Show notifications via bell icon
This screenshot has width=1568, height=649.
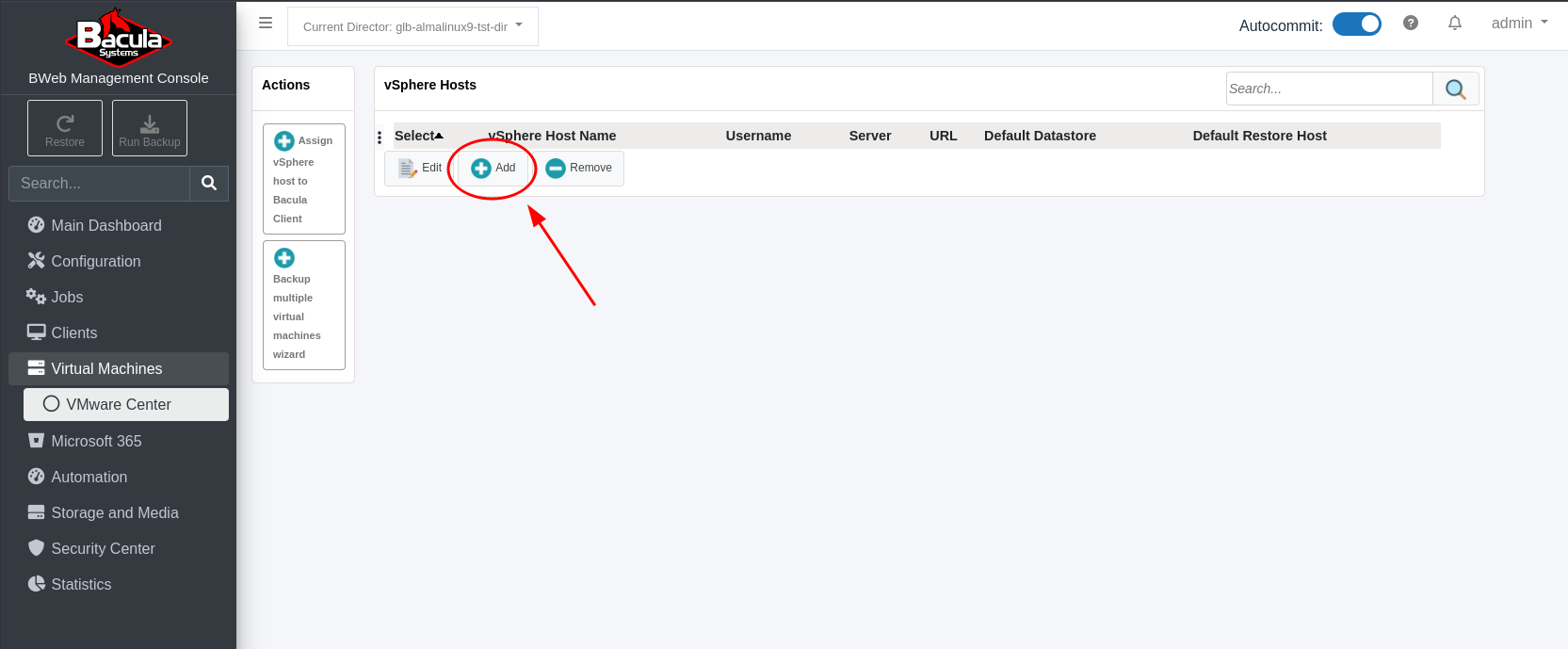(1455, 23)
